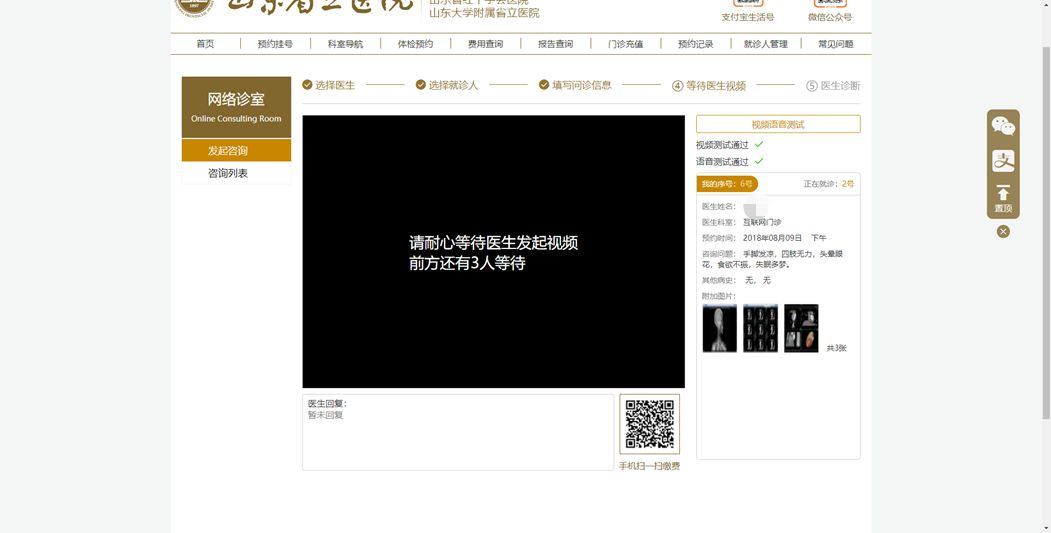Click the 选择医生 step checkmark

308,85
